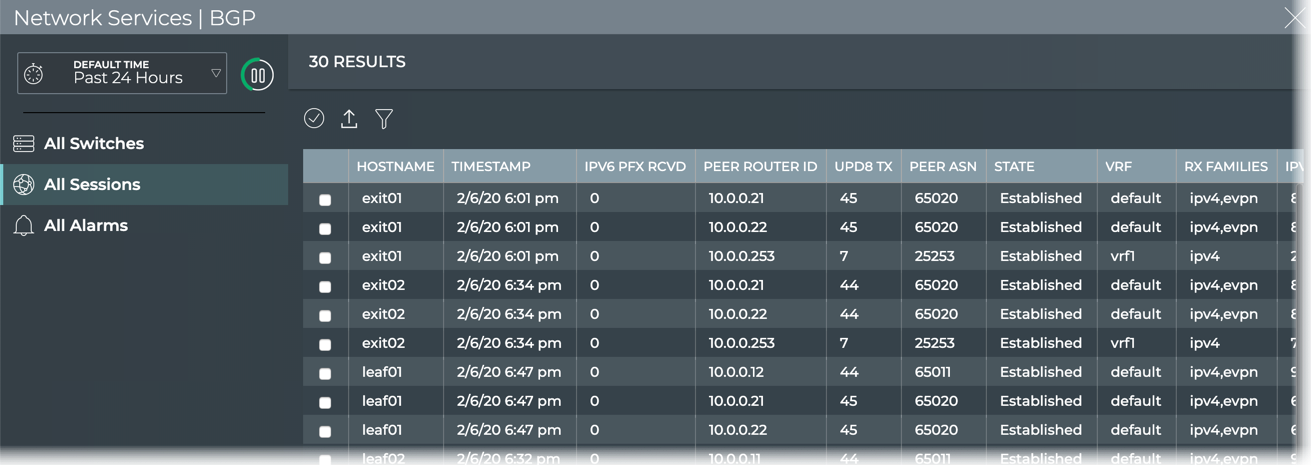Click the select all checkmark icon
1311x465 pixels.
point(314,119)
